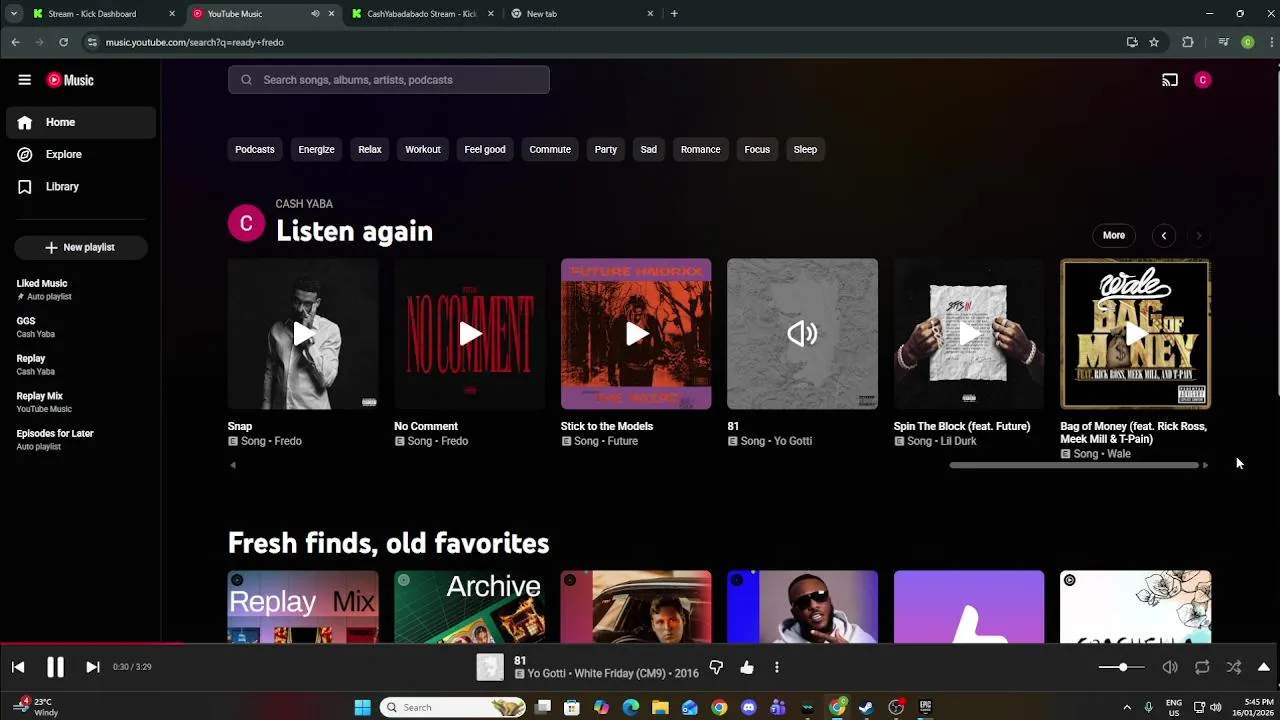
Task: Go to Home in sidebar
Action: 80,122
